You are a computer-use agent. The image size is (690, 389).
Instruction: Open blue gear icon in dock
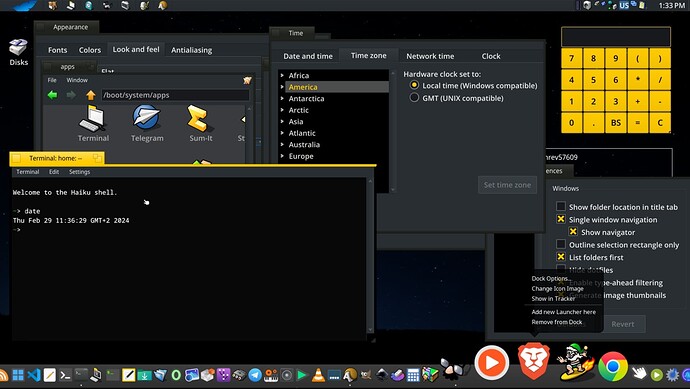coord(672,375)
